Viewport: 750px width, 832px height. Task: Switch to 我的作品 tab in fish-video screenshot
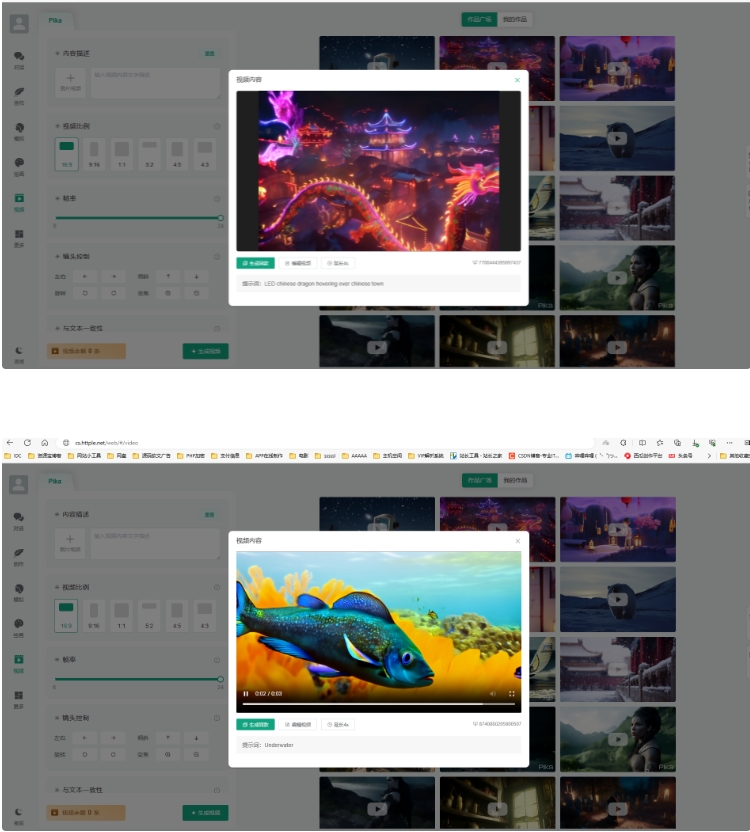point(515,480)
